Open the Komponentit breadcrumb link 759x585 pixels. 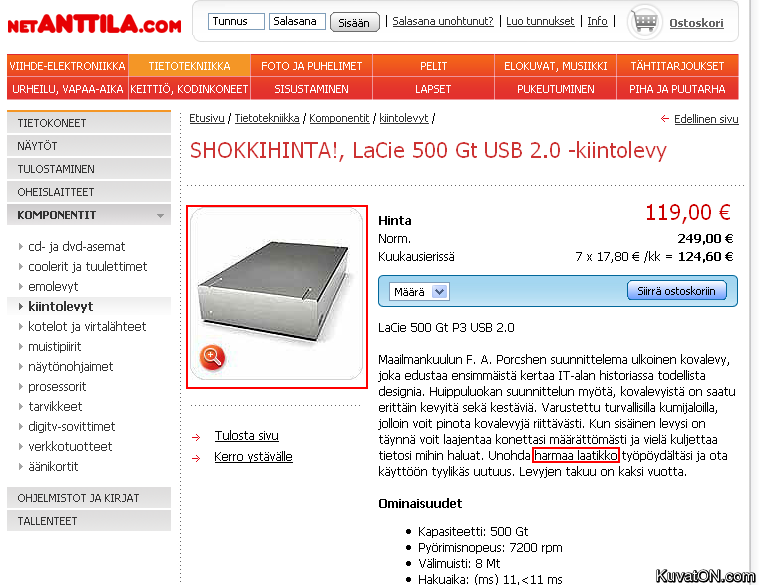click(x=339, y=118)
